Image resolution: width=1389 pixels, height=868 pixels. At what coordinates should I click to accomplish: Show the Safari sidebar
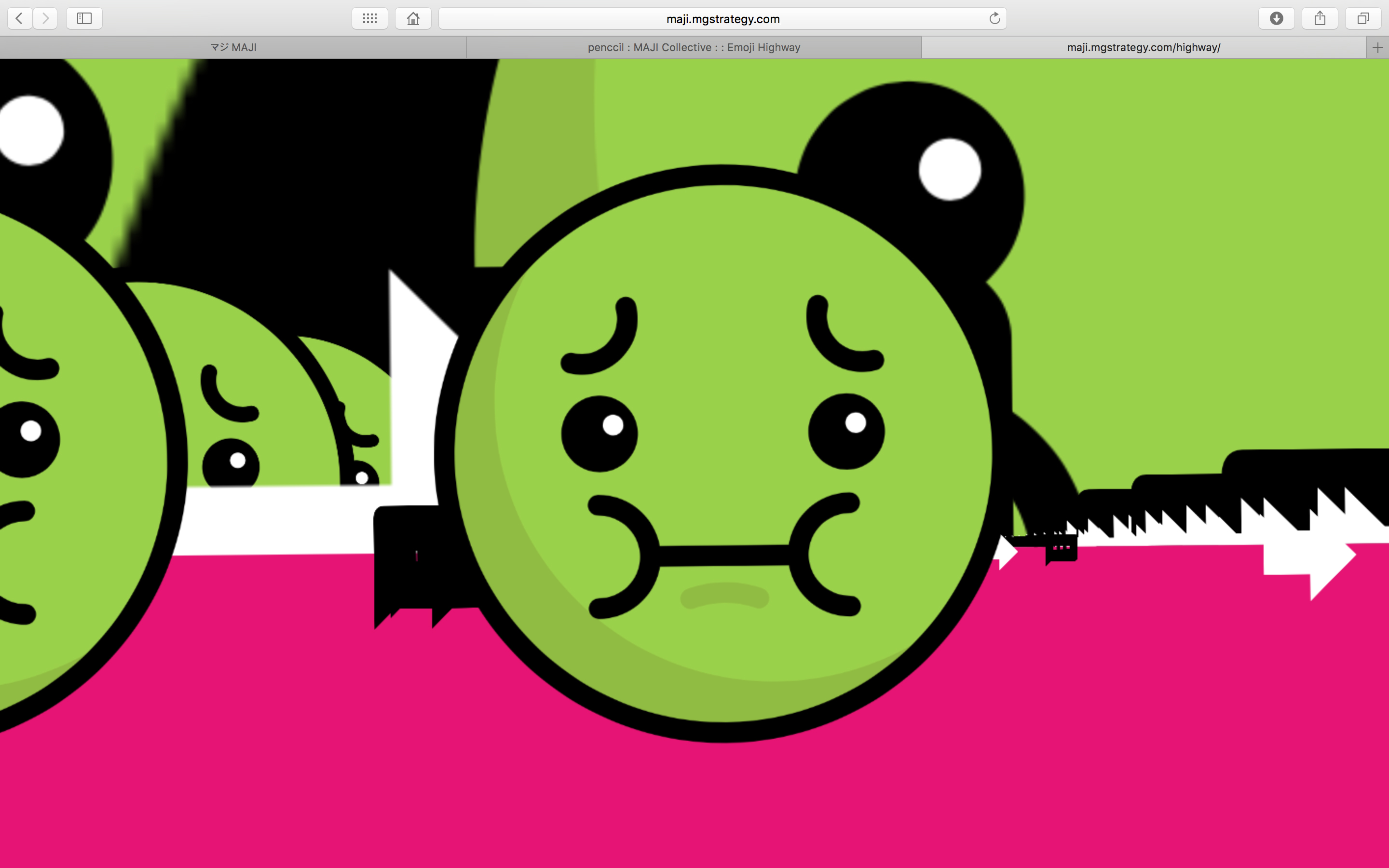click(x=84, y=18)
